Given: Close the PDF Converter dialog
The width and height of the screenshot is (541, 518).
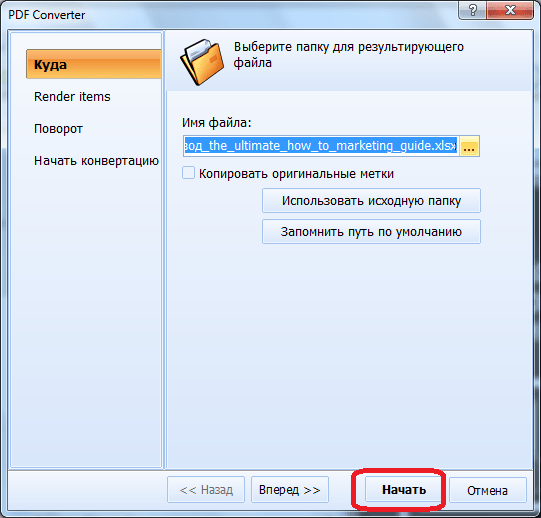Looking at the screenshot, I should click(510, 10).
